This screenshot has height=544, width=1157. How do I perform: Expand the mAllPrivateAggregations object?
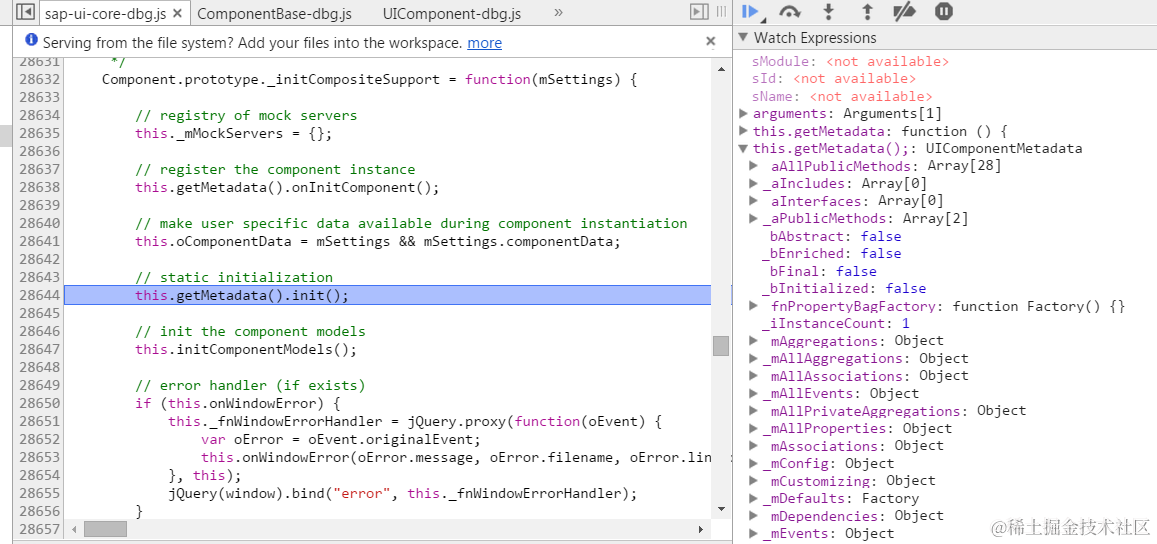[x=753, y=410]
